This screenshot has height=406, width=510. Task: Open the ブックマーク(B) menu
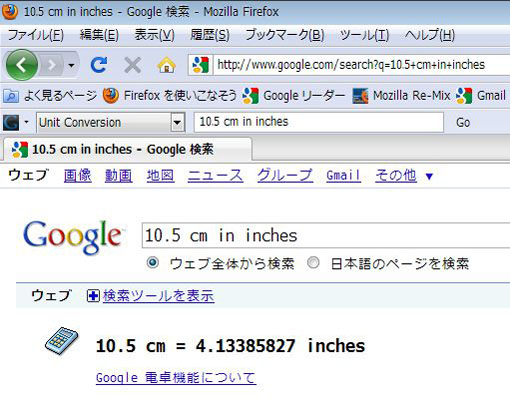[x=285, y=35]
